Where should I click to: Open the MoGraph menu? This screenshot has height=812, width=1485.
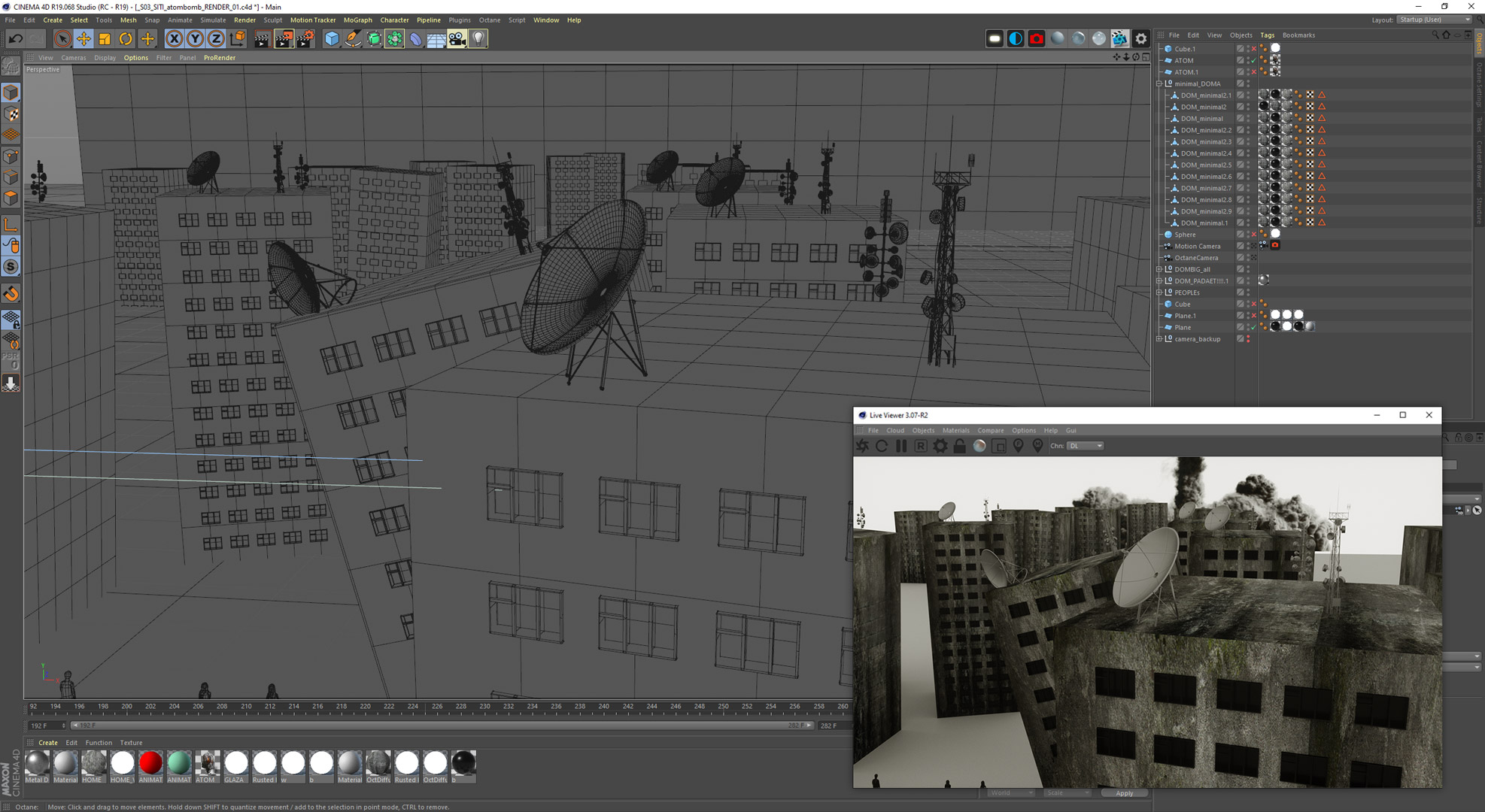point(357,20)
